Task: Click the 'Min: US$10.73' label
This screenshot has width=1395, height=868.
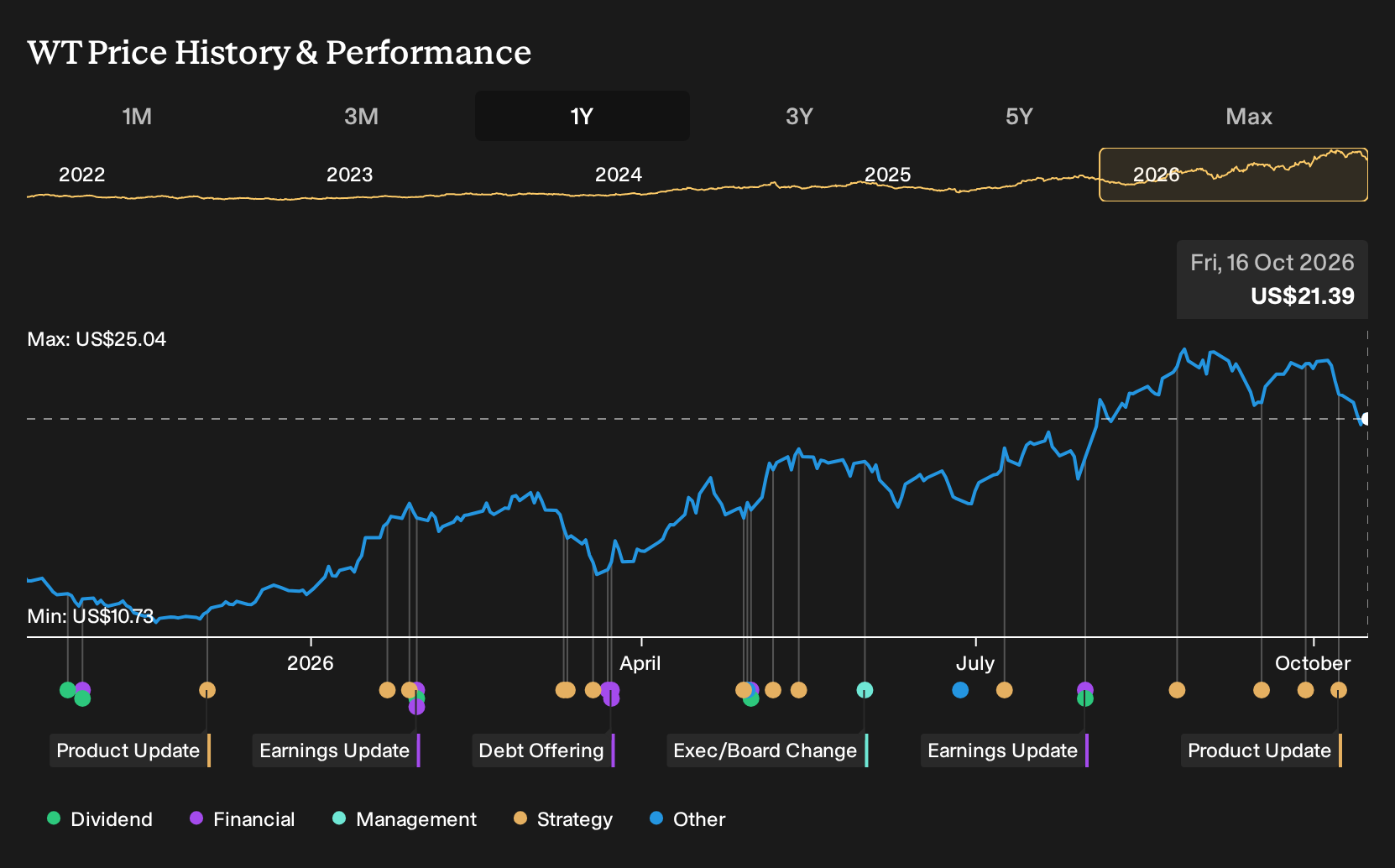Action: (91, 616)
